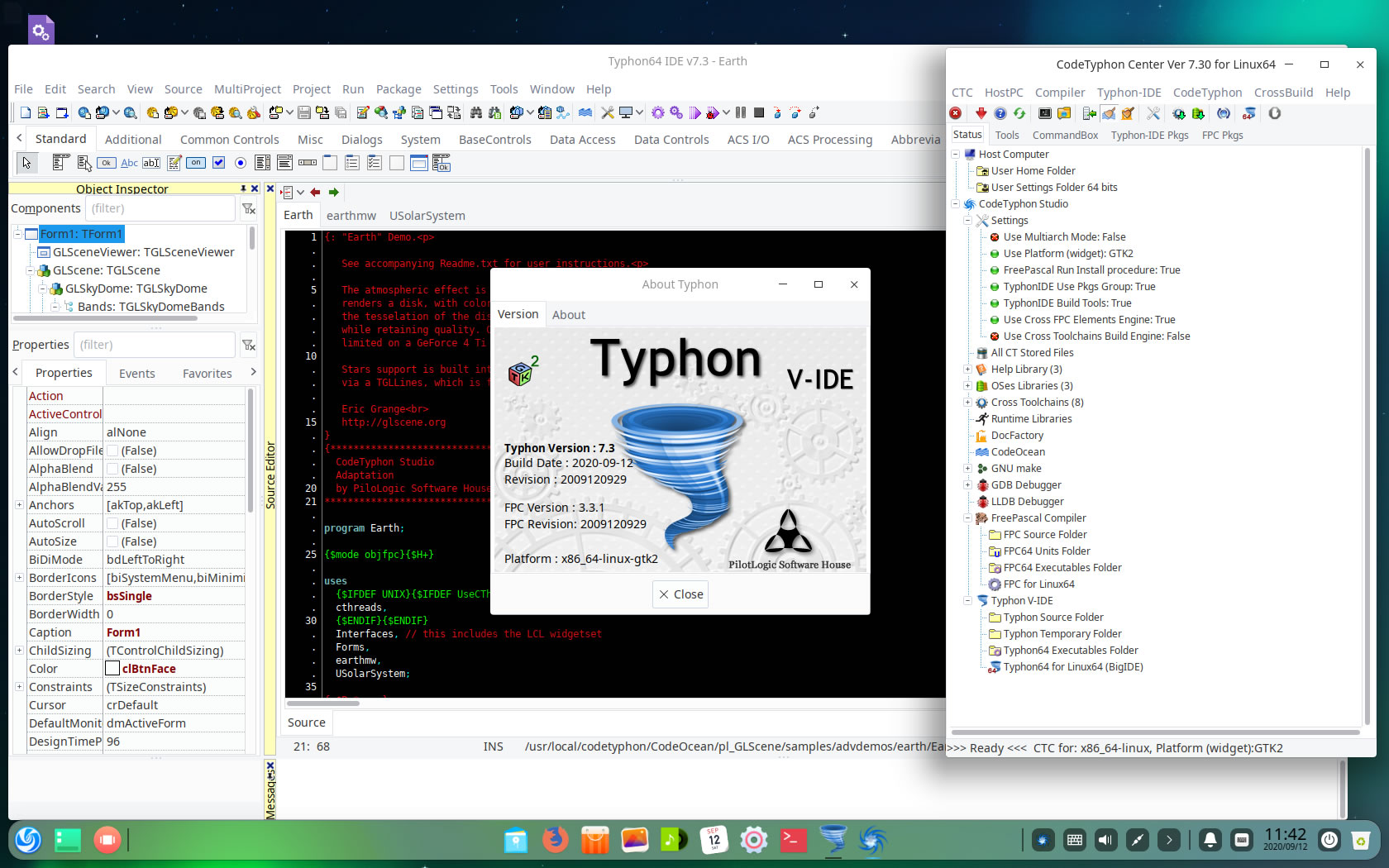Select FPC Source Folder in the tree

click(x=1045, y=534)
